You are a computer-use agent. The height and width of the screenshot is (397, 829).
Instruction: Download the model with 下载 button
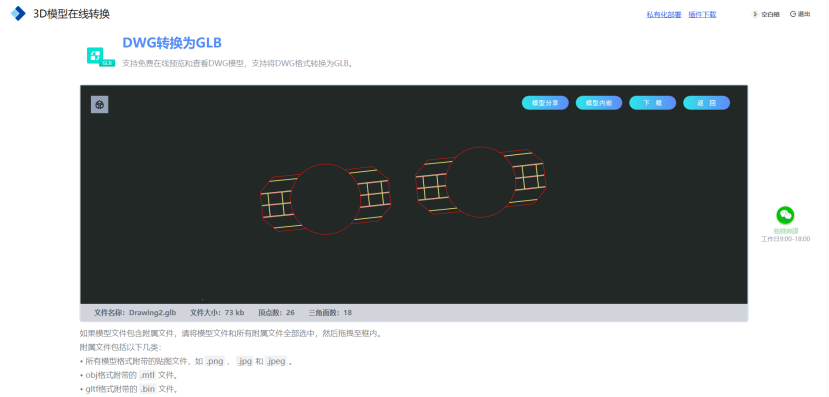(652, 103)
